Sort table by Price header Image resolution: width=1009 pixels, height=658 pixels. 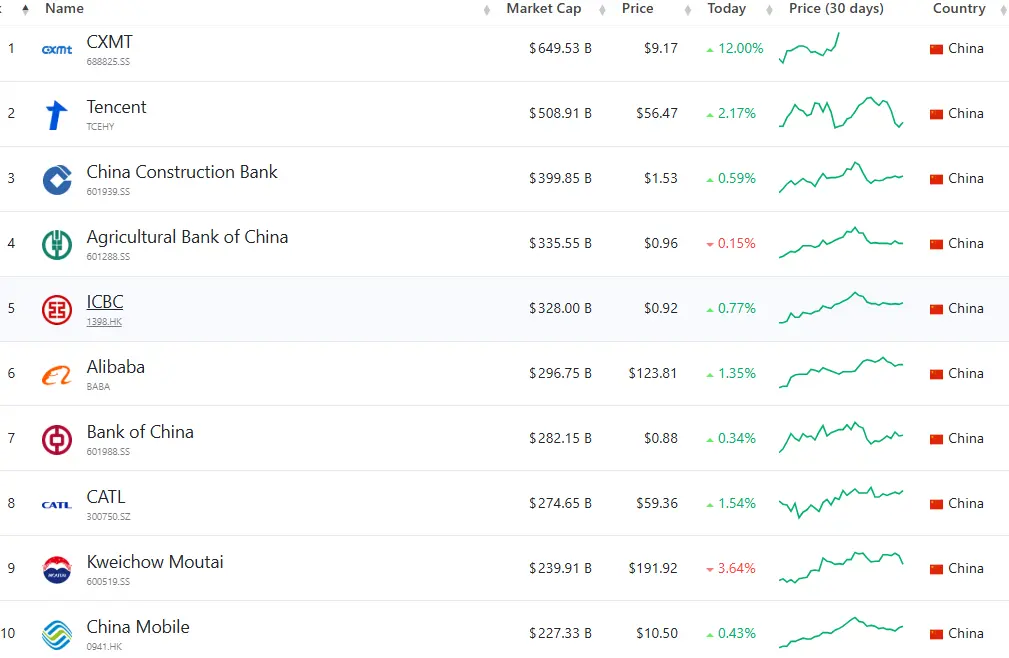[x=637, y=8]
